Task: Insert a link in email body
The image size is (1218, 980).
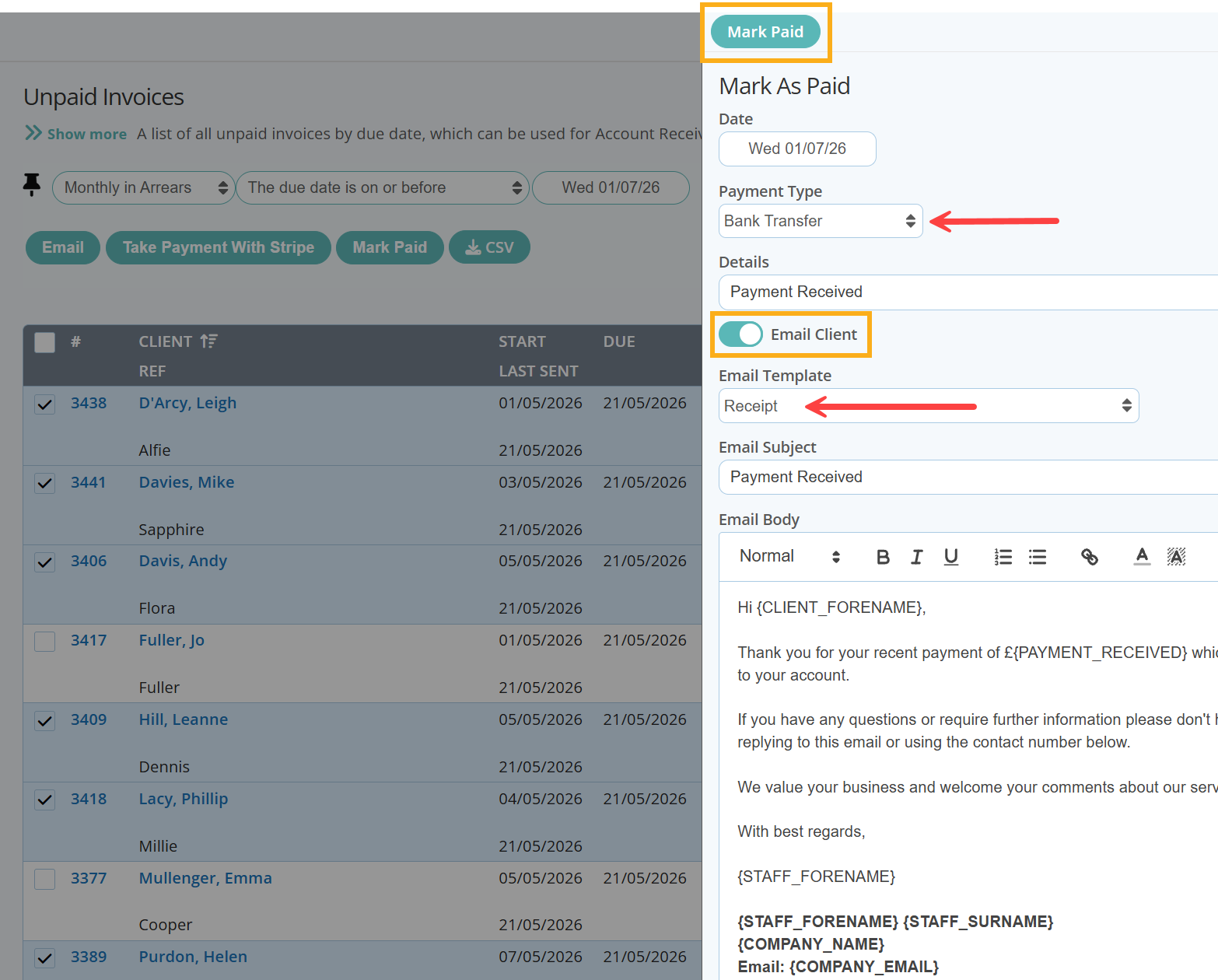Action: (1090, 557)
